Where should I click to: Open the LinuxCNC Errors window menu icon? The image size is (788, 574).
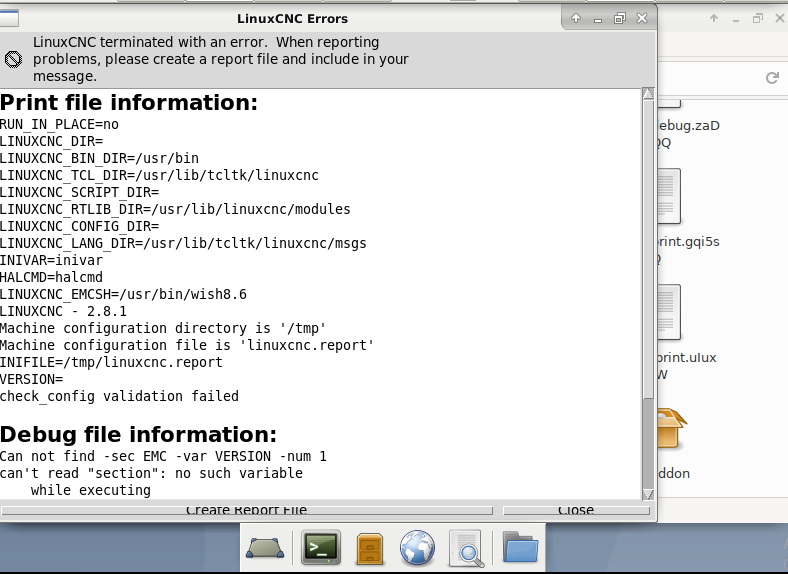[9, 18]
